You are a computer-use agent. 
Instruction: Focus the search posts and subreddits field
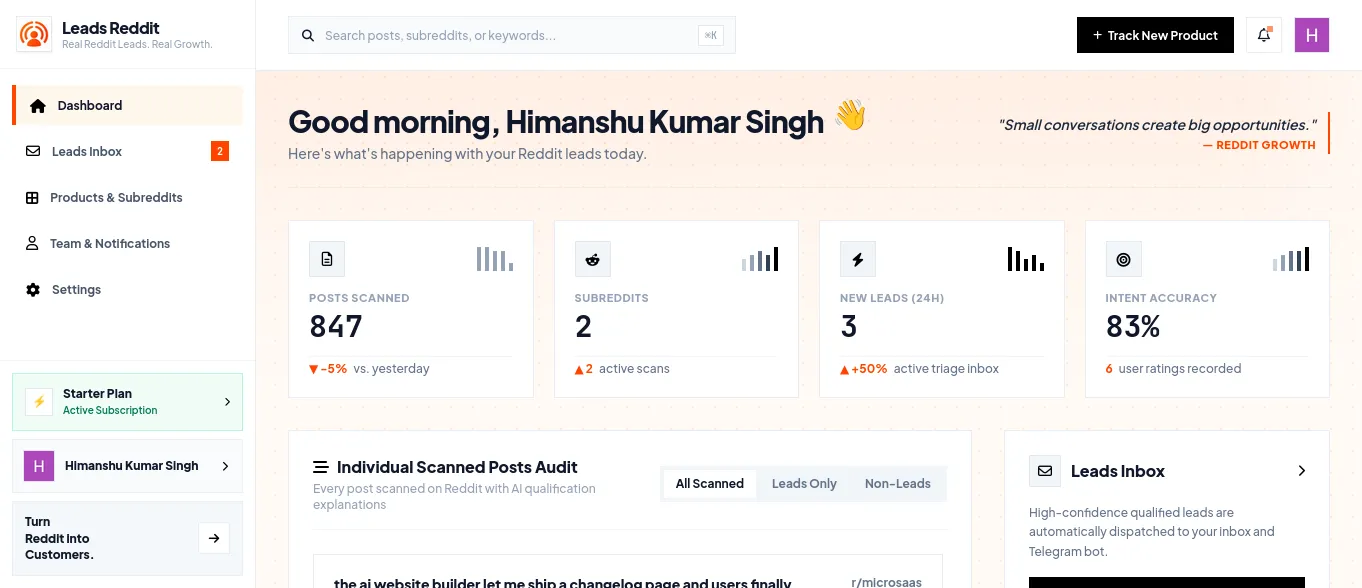point(512,35)
